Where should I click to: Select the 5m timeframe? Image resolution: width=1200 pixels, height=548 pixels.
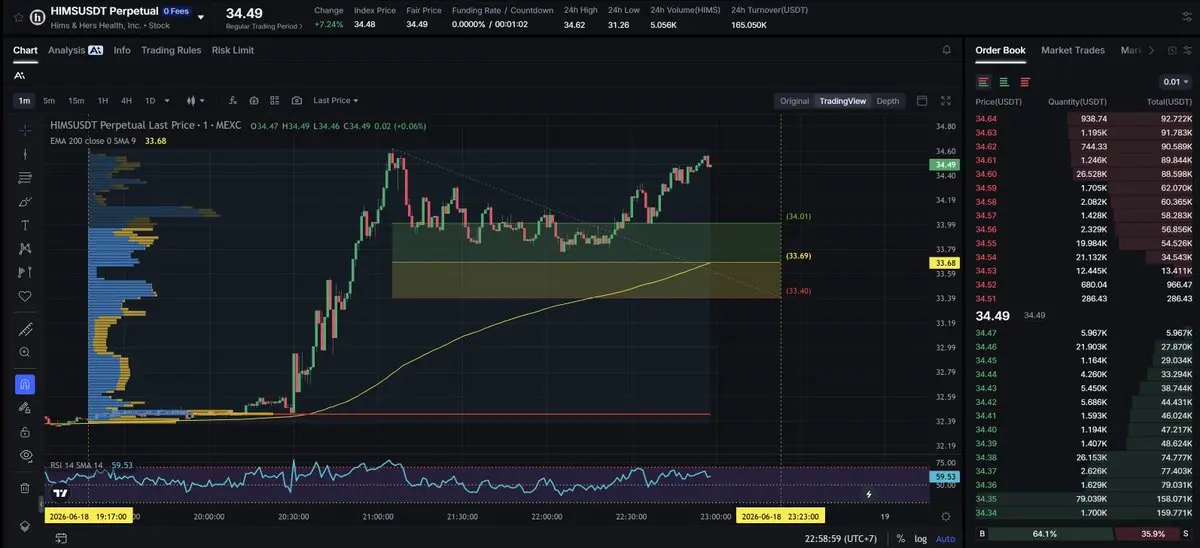click(x=49, y=100)
